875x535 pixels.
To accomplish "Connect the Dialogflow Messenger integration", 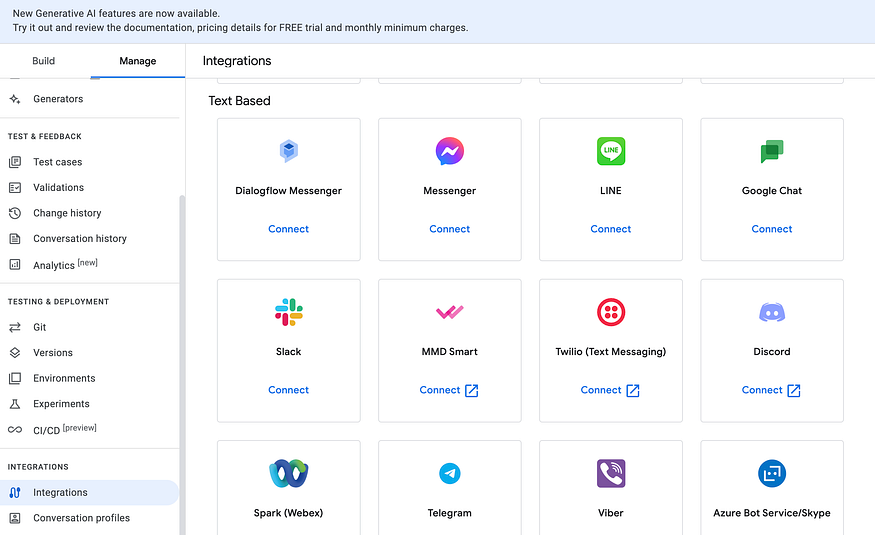I will pyautogui.click(x=288, y=229).
